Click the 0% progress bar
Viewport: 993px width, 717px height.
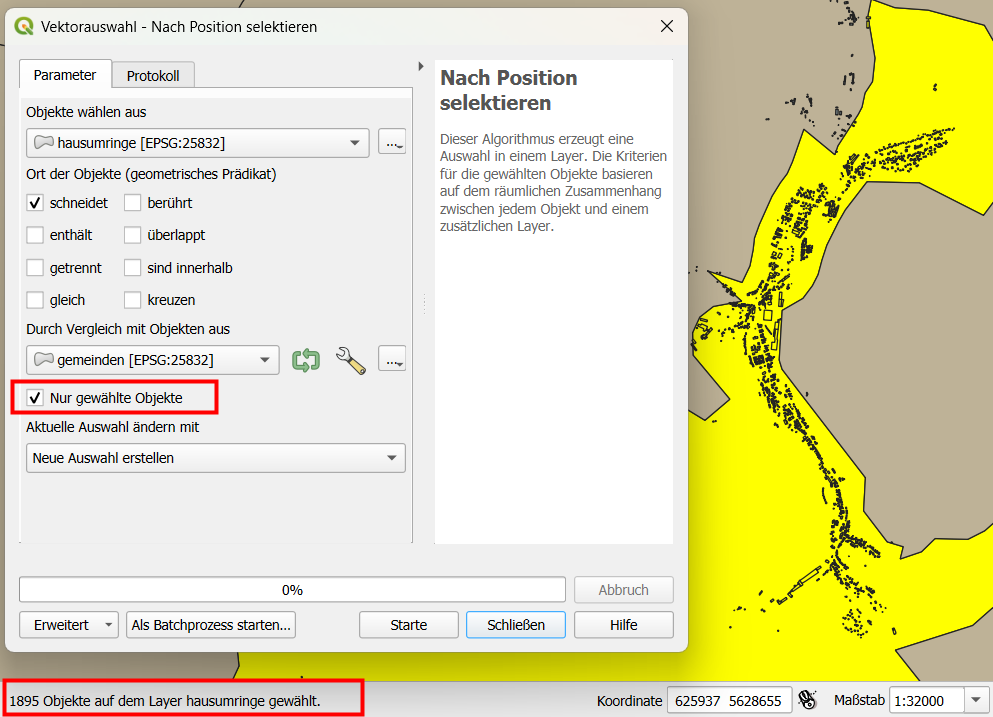292,590
